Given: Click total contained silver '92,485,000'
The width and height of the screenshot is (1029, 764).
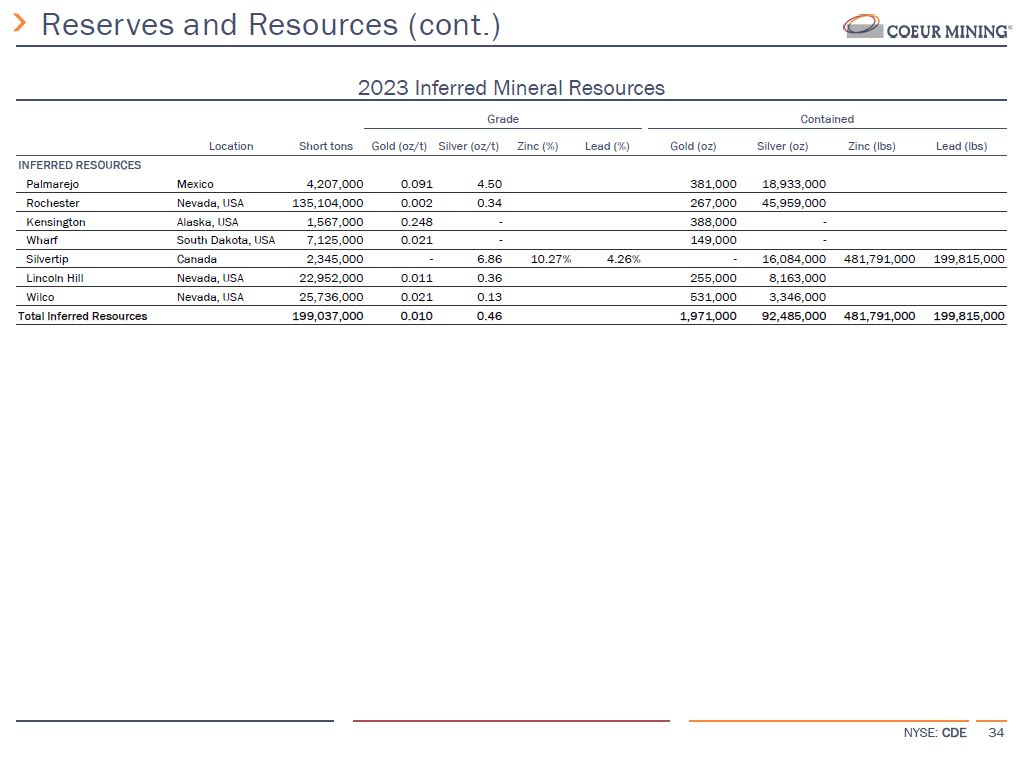Looking at the screenshot, I should coord(794,316).
